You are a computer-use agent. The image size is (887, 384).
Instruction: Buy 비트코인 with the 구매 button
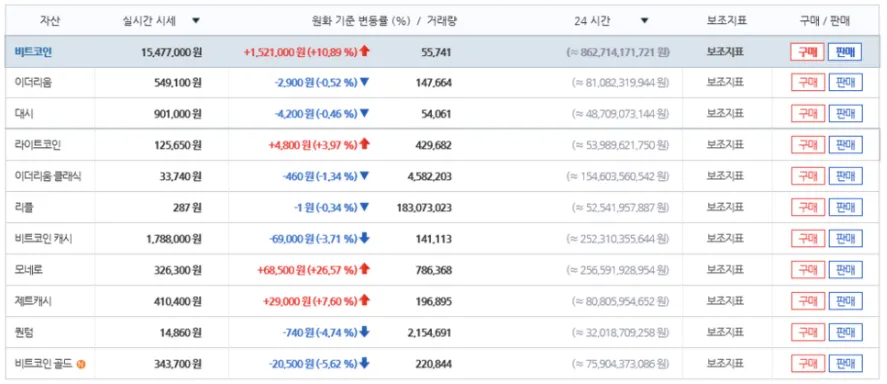(807, 52)
